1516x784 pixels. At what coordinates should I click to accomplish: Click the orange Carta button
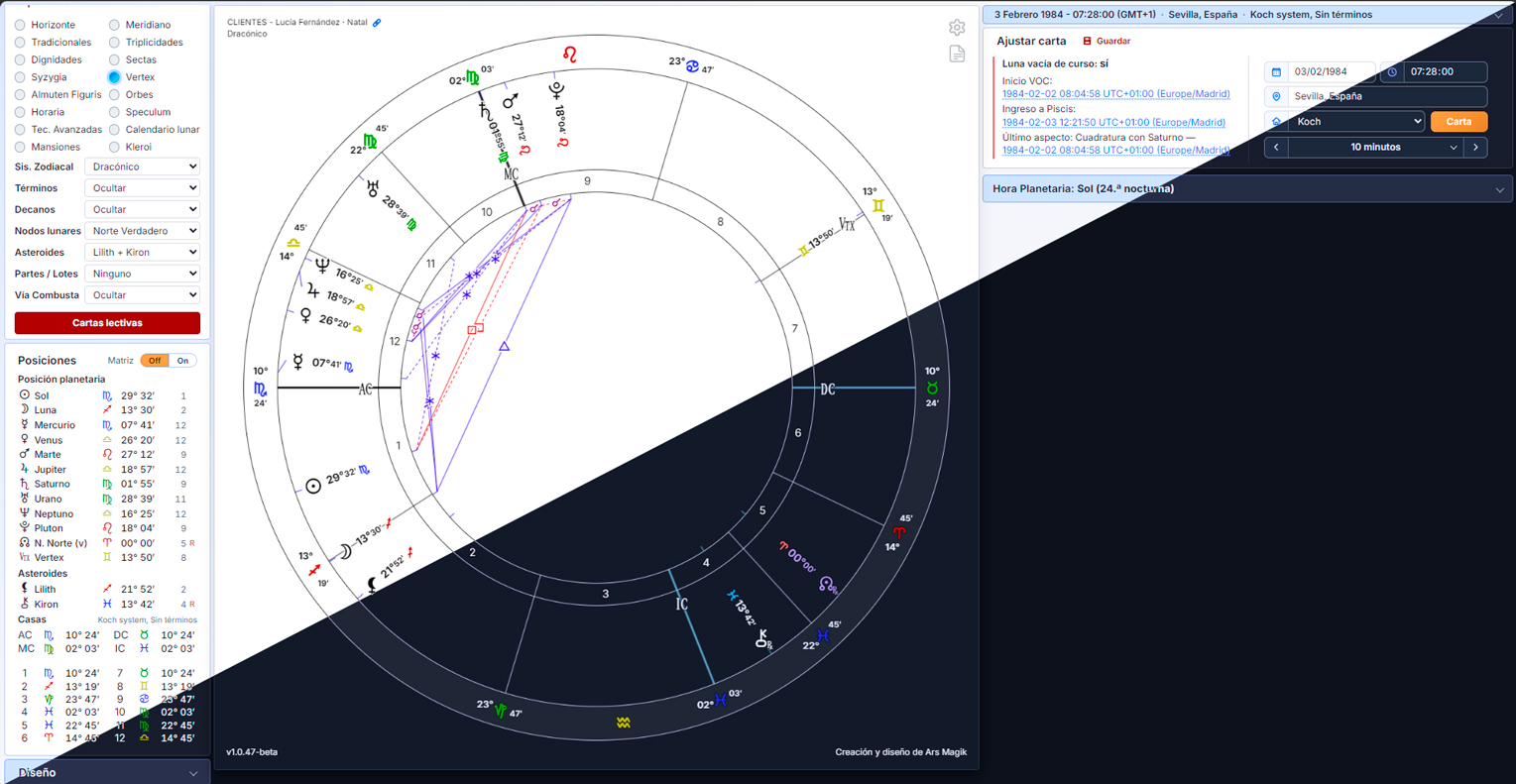[x=1458, y=121]
